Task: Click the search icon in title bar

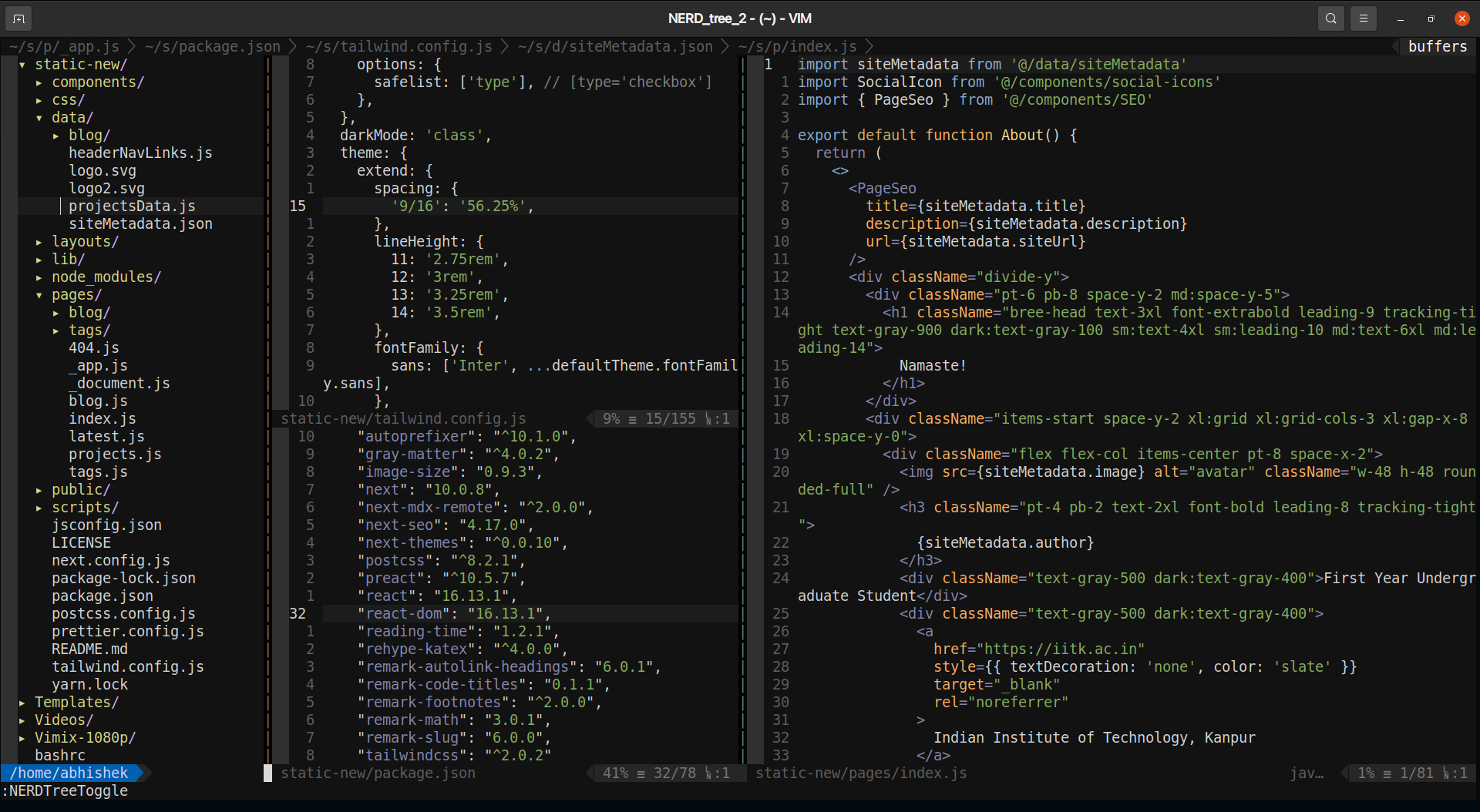Action: (x=1330, y=18)
